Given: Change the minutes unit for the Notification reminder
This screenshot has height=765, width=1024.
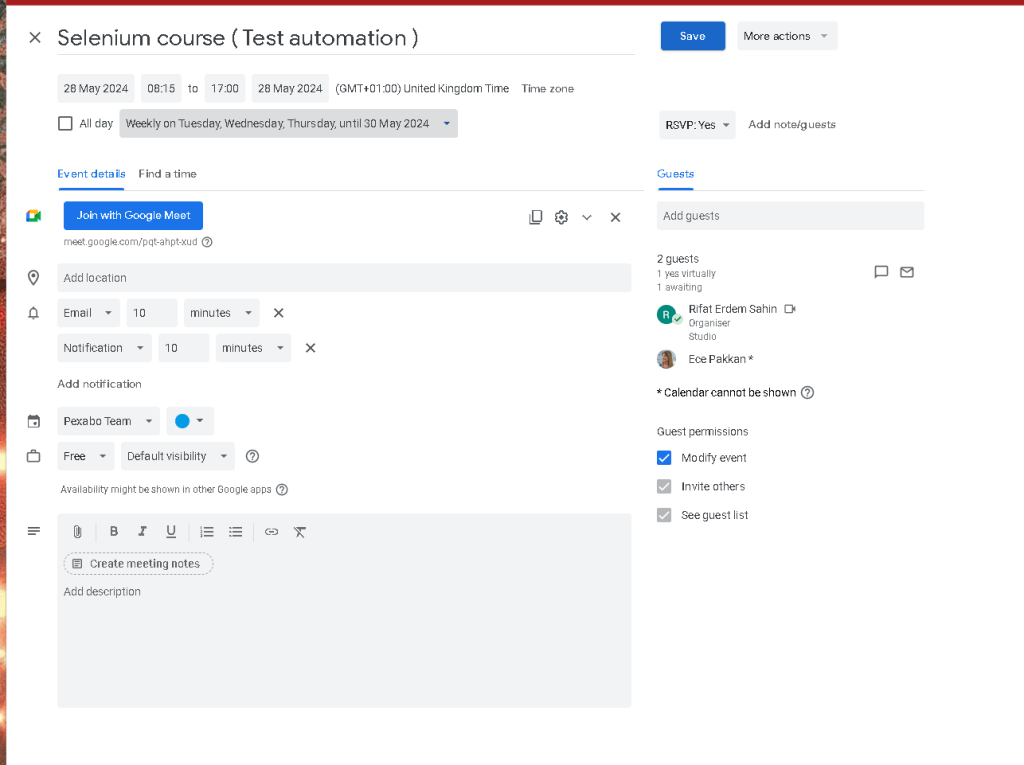Looking at the screenshot, I should (253, 348).
